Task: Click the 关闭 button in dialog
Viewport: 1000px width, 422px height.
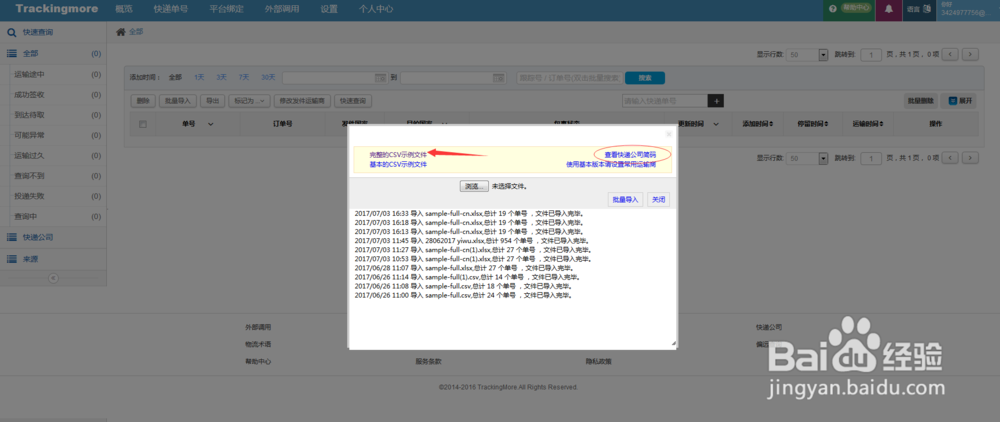Action: pyautogui.click(x=658, y=200)
